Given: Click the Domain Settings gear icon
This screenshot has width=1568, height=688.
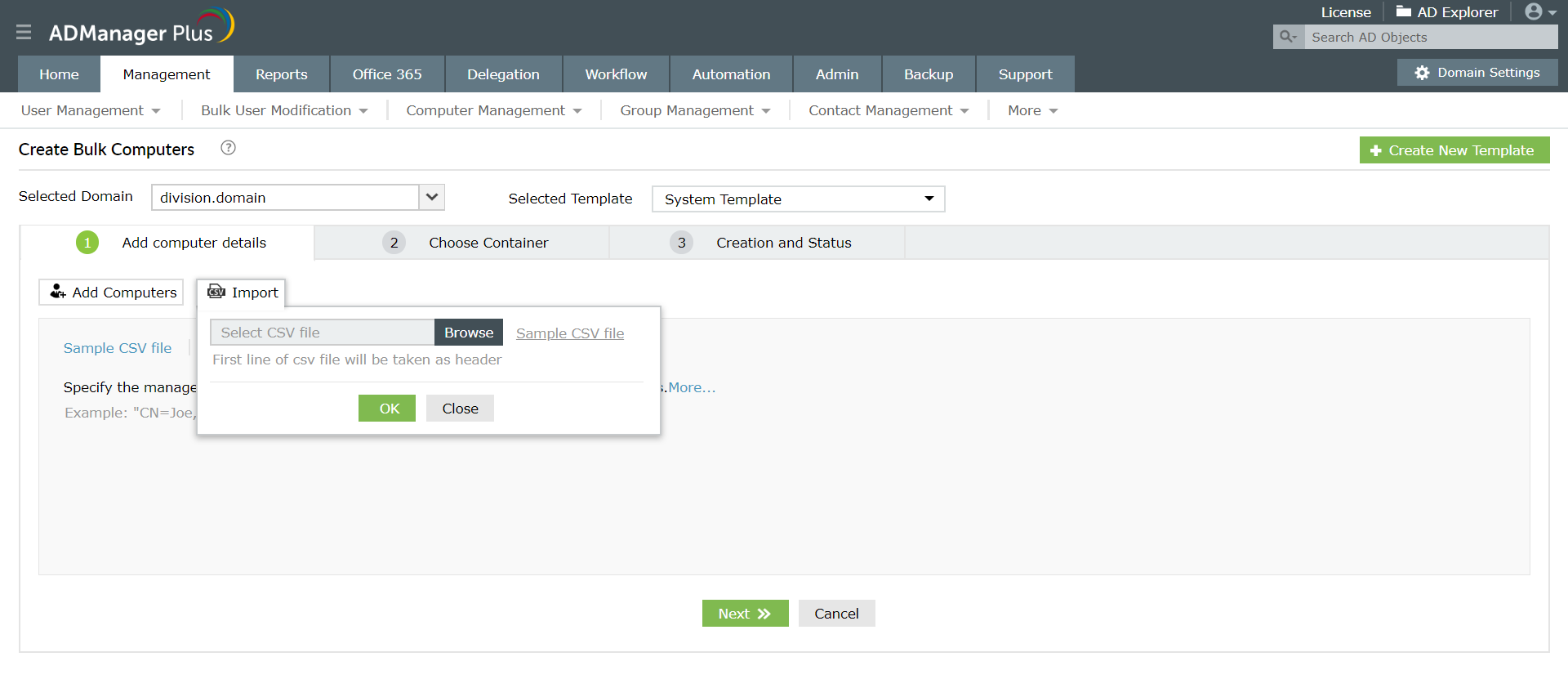Looking at the screenshot, I should (1422, 73).
